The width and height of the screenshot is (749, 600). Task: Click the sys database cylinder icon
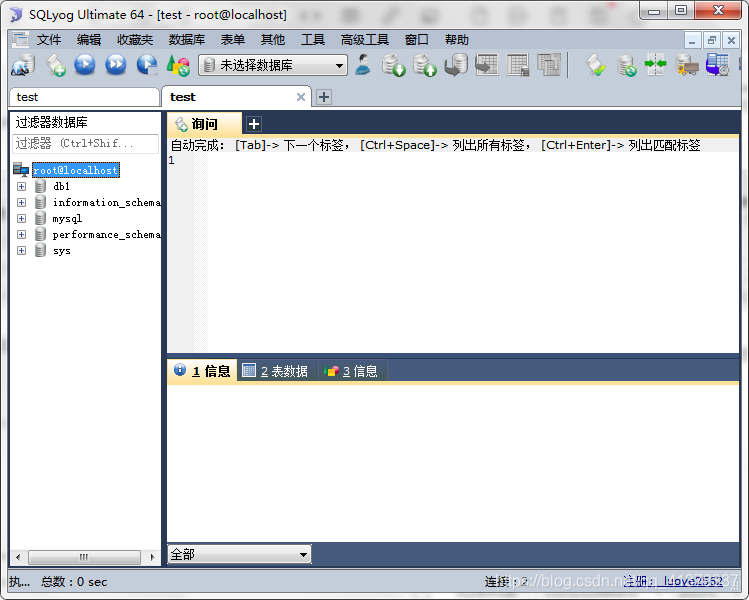click(41, 250)
